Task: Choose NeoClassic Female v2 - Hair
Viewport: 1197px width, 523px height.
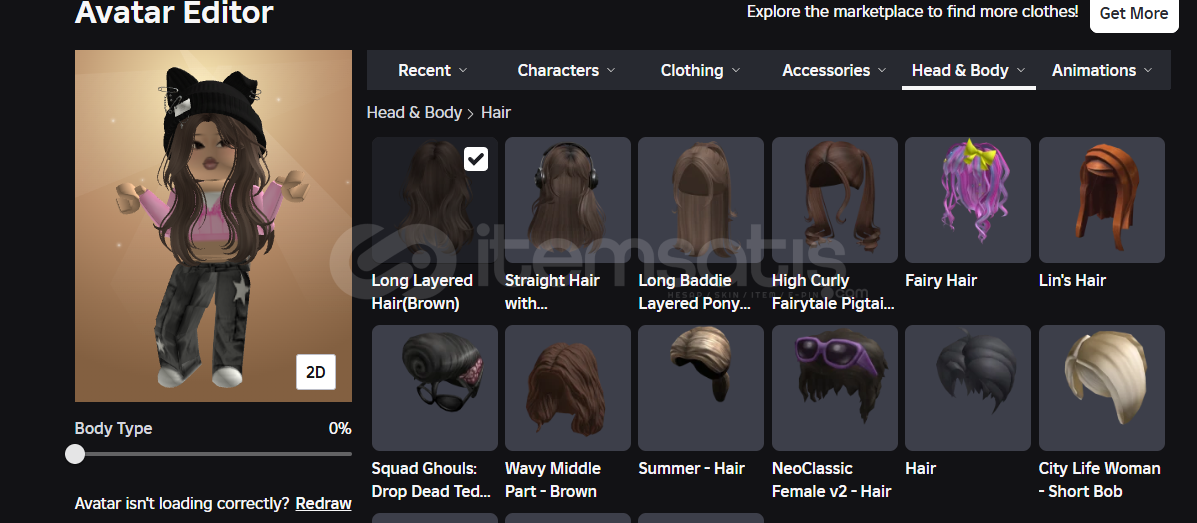Action: 834,388
